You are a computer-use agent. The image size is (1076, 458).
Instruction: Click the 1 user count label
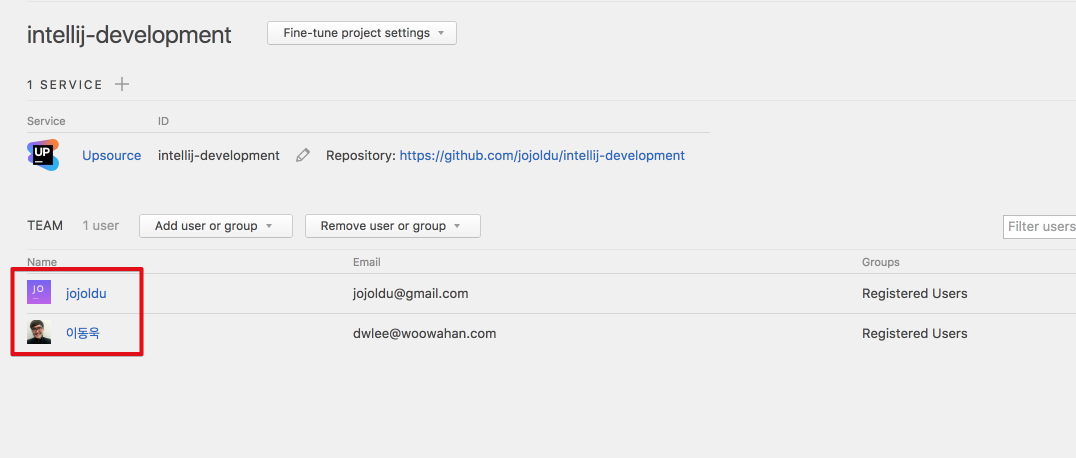(101, 225)
